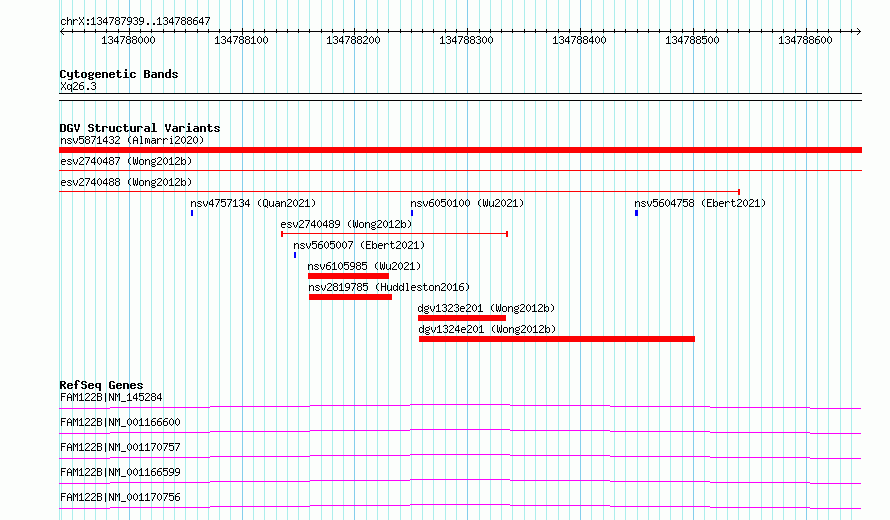Select the red bar under dgv1323e201
Screen dimensions: 890x520
[462, 318]
